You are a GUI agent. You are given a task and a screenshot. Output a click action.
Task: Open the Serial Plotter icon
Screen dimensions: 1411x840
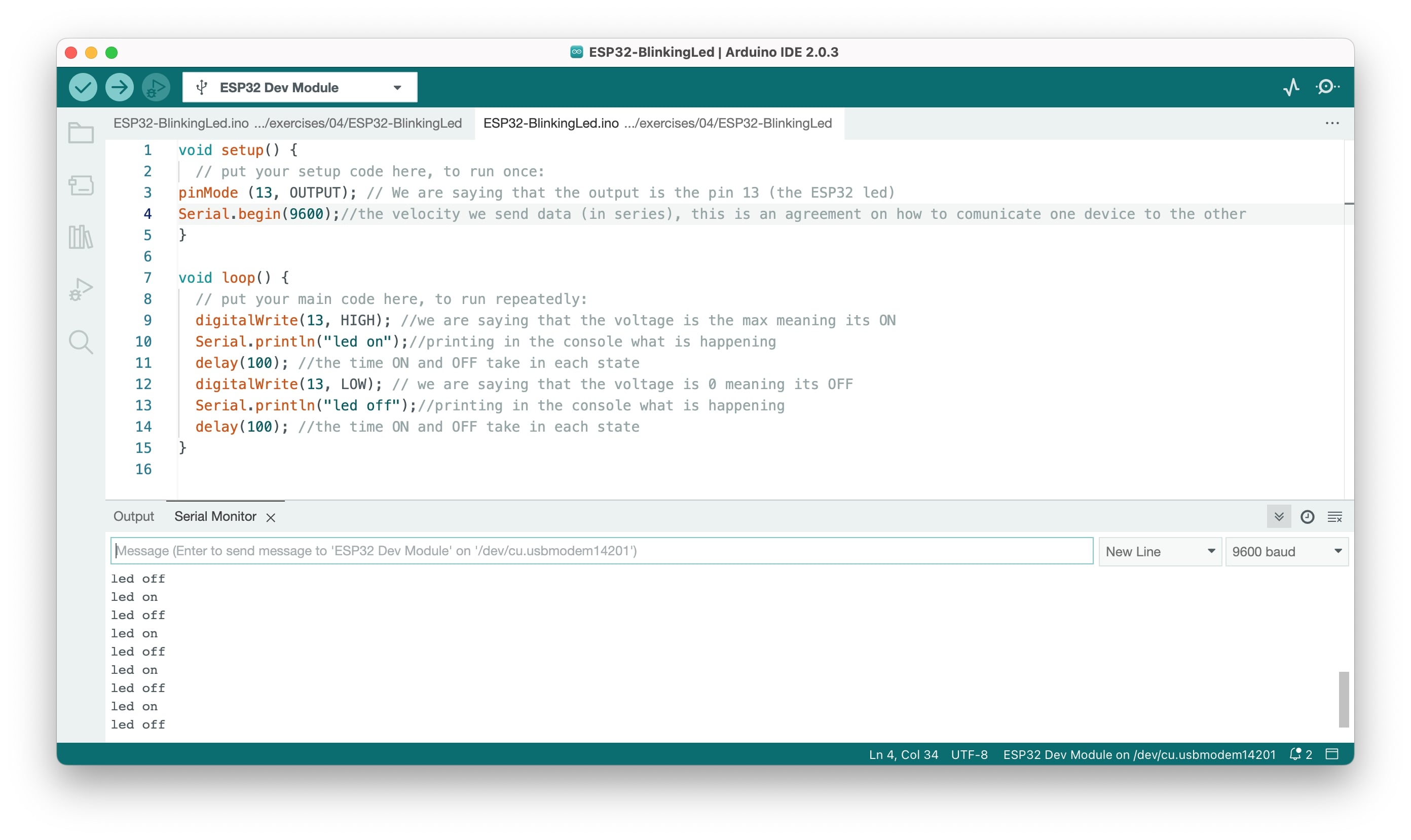[1291, 87]
